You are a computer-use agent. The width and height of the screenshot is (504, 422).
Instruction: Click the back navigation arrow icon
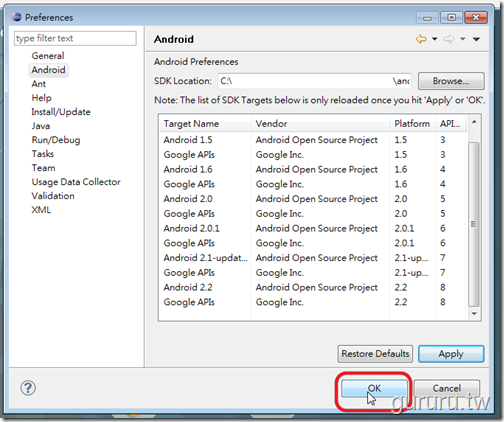tap(421, 39)
